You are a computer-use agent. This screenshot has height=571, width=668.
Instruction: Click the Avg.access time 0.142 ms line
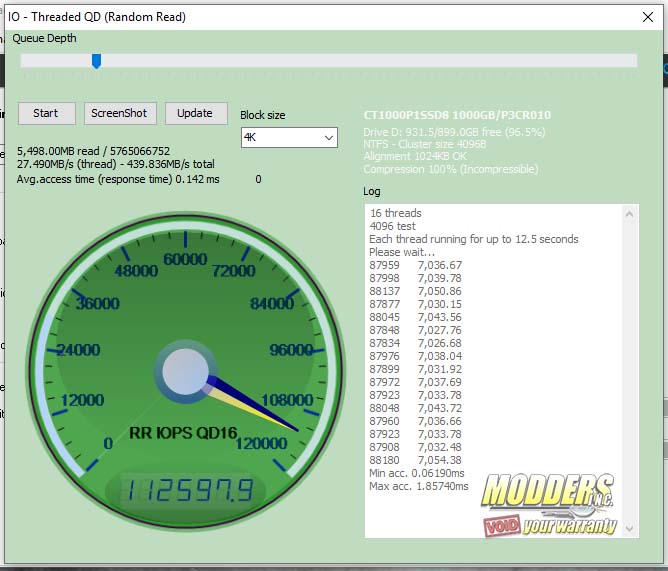(118, 179)
